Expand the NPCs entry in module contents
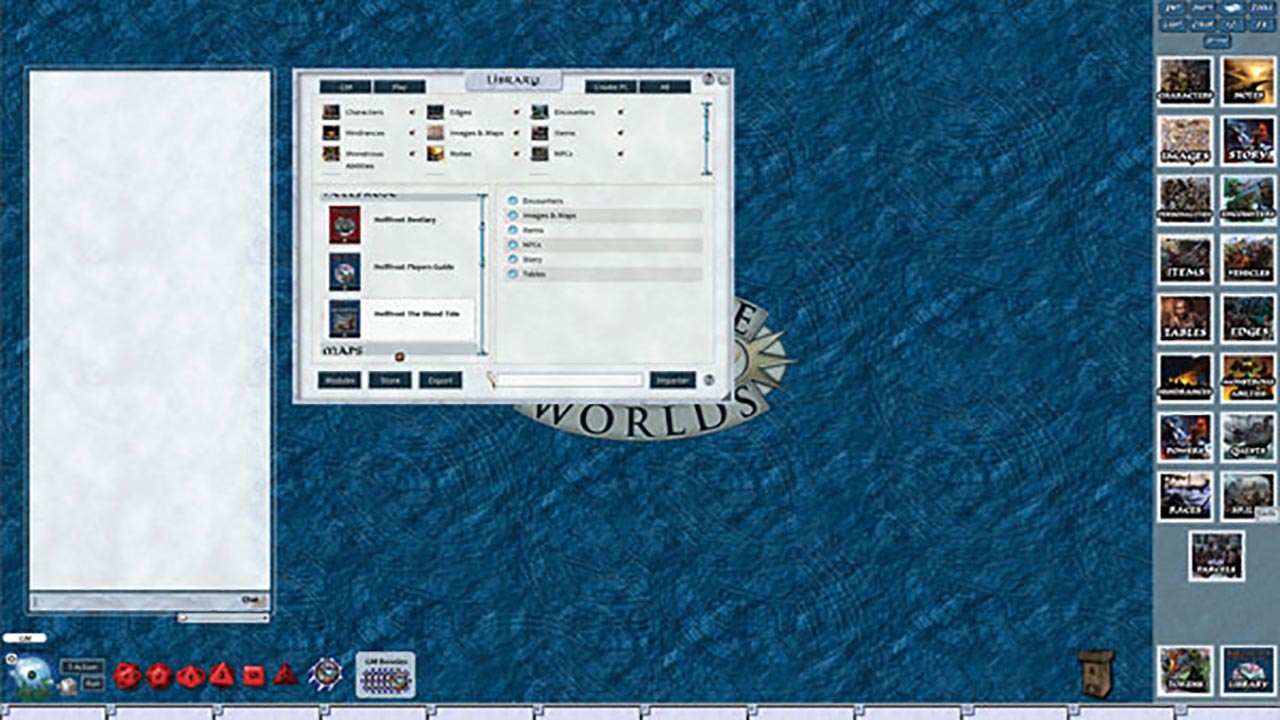 point(514,244)
